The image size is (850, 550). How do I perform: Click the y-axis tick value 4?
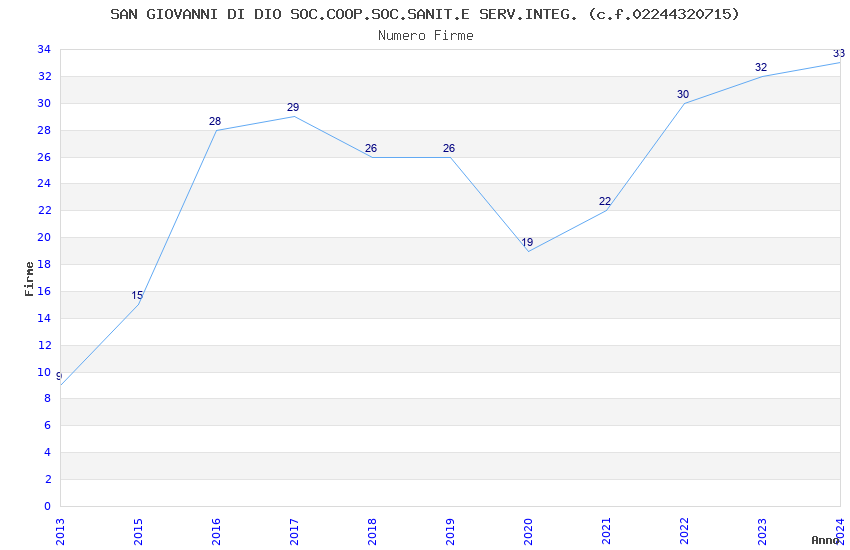tap(48, 452)
